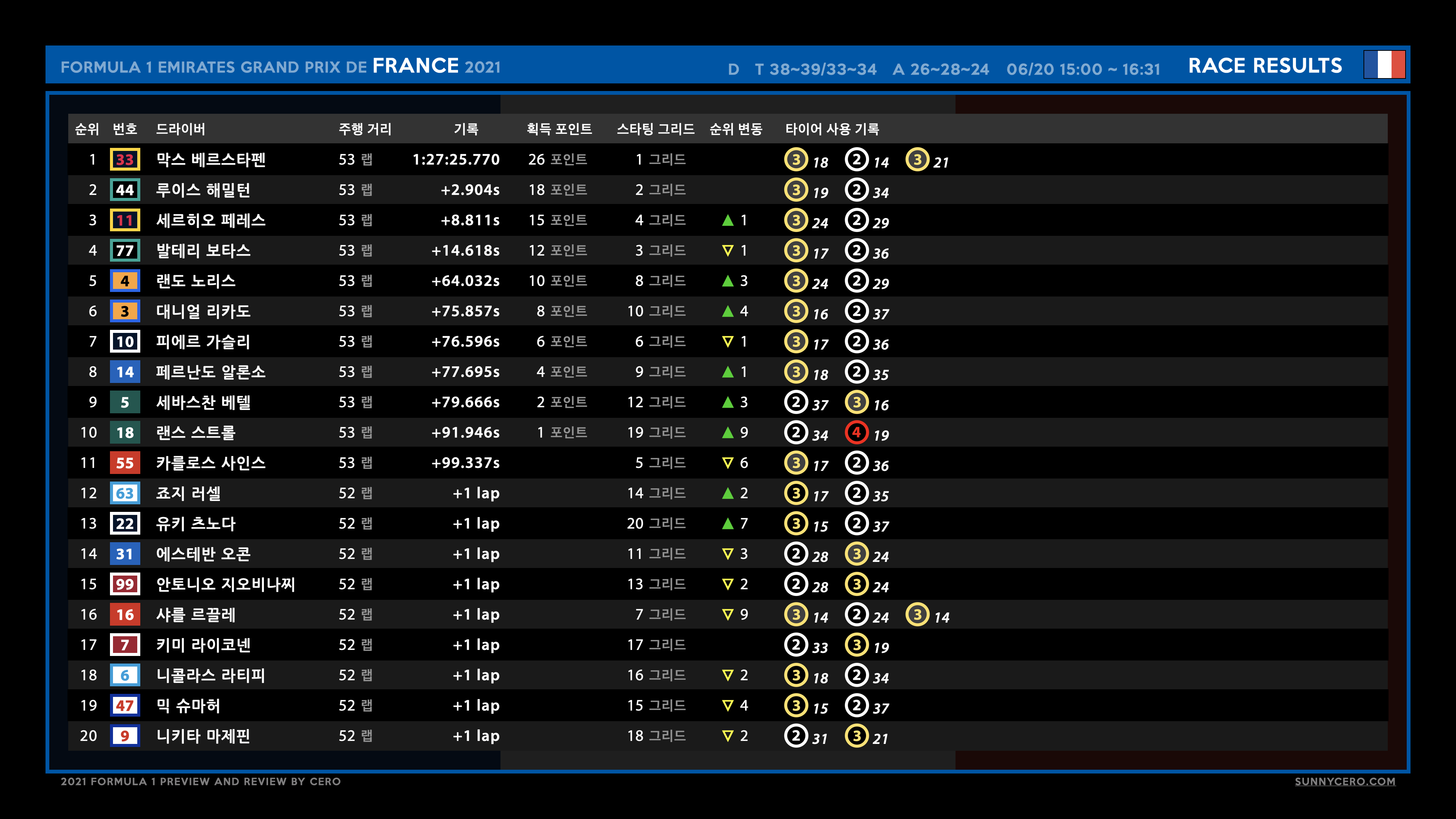Click the gap +14.618s

click(x=466, y=250)
